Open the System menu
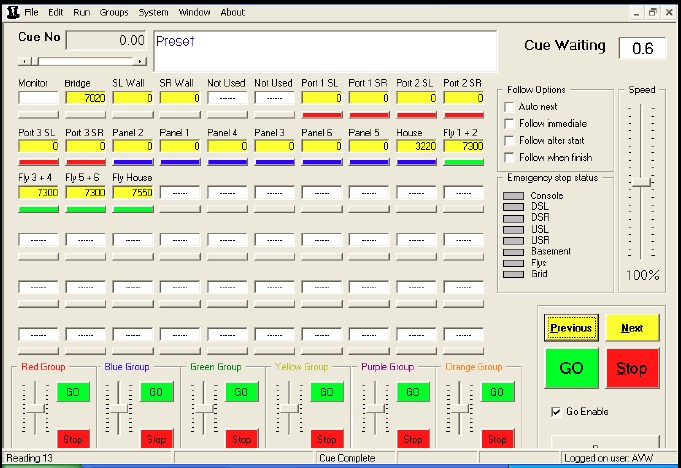Screen dimensions: 681x468 (153, 12)
